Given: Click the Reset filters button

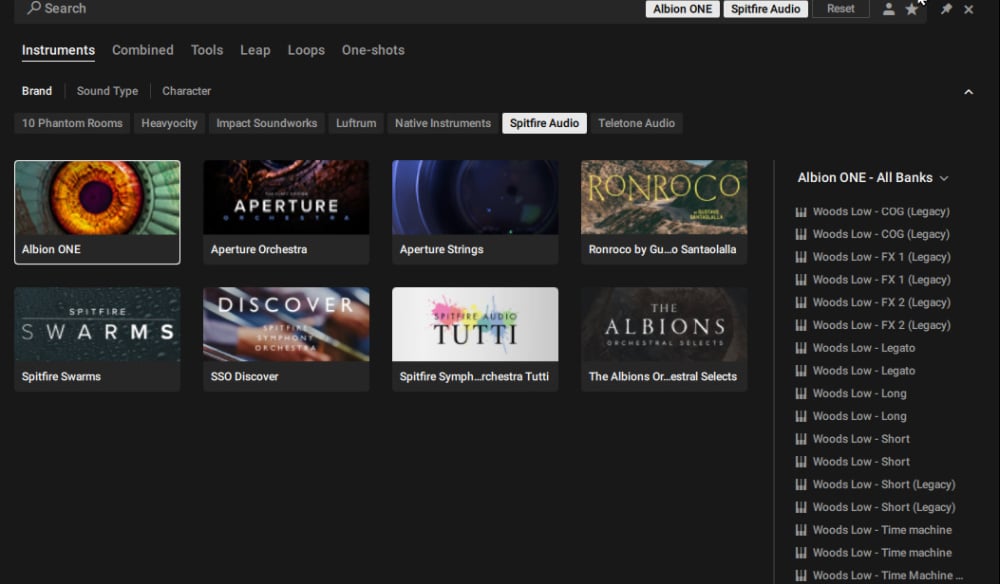Looking at the screenshot, I should (x=841, y=9).
